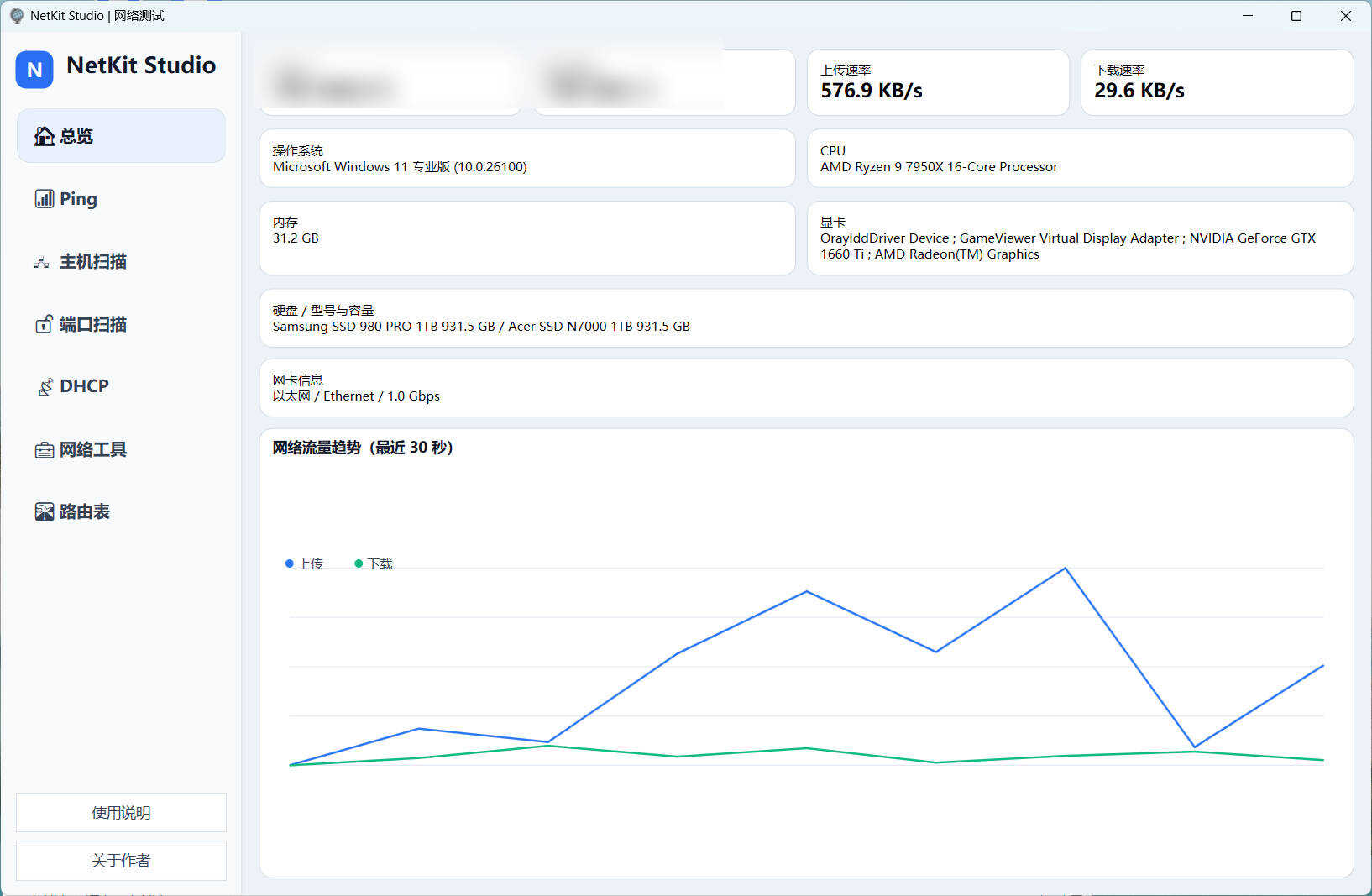This screenshot has height=896, width=1372.
Task: Open 主机扫描 via its scan icon
Action: click(41, 261)
